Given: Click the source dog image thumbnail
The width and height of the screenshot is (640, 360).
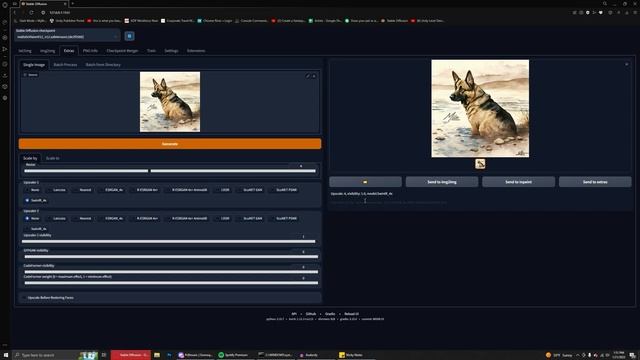Looking at the screenshot, I should point(170,102).
